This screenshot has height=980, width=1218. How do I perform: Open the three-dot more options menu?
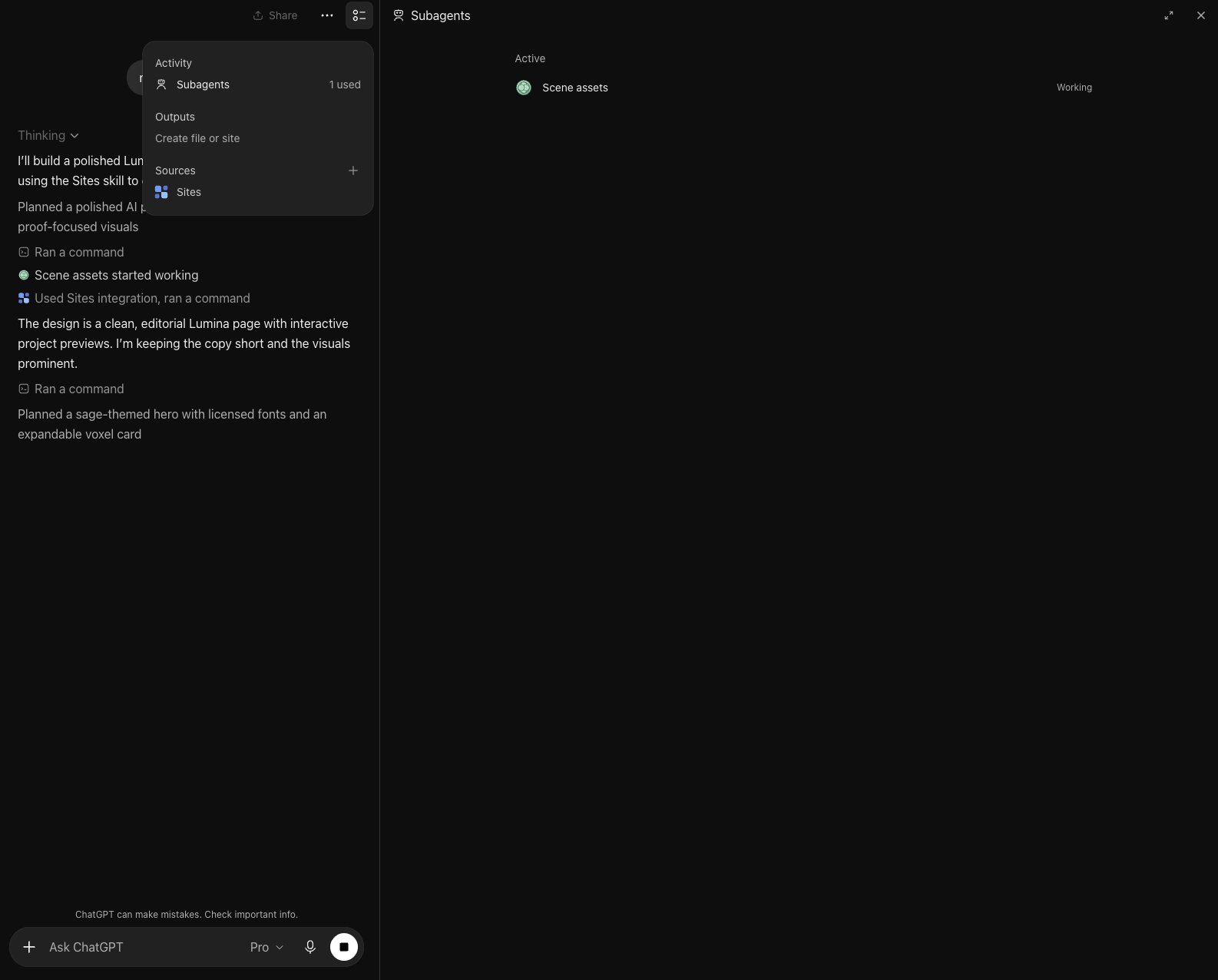click(327, 15)
